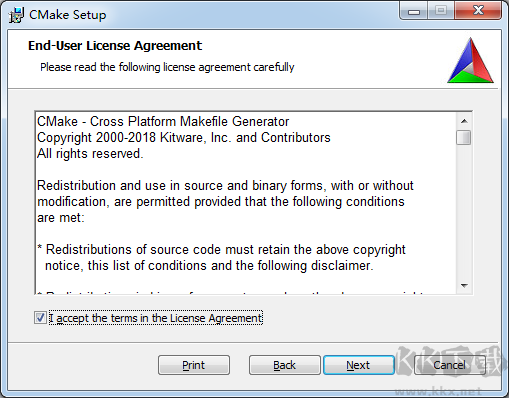This screenshot has width=509, height=398.
Task: Click the 'CMake Setup' window title text
Action: coord(68,15)
